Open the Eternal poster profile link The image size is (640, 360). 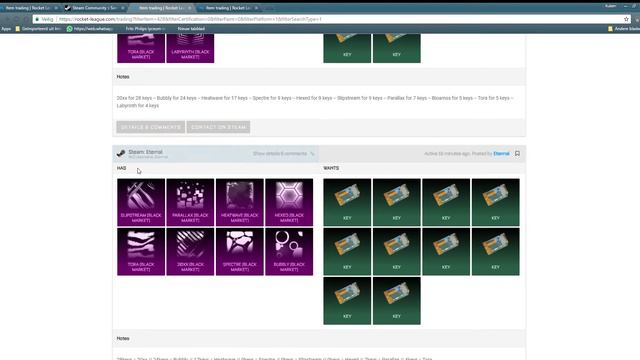coord(501,153)
